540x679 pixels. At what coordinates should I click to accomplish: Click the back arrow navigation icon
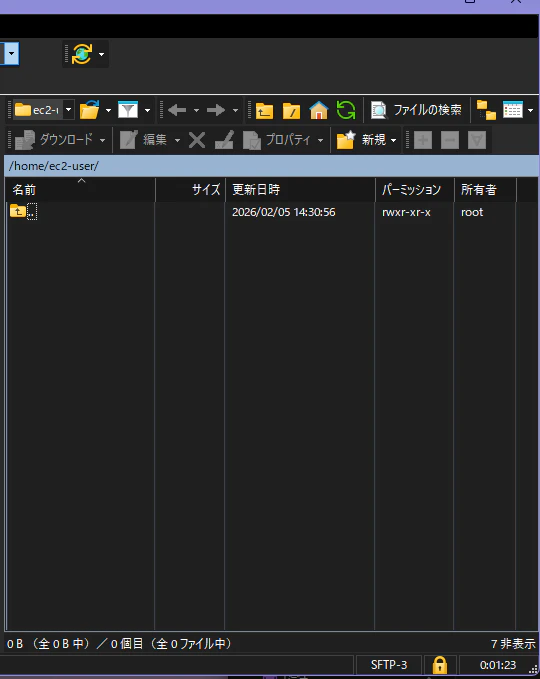177,110
